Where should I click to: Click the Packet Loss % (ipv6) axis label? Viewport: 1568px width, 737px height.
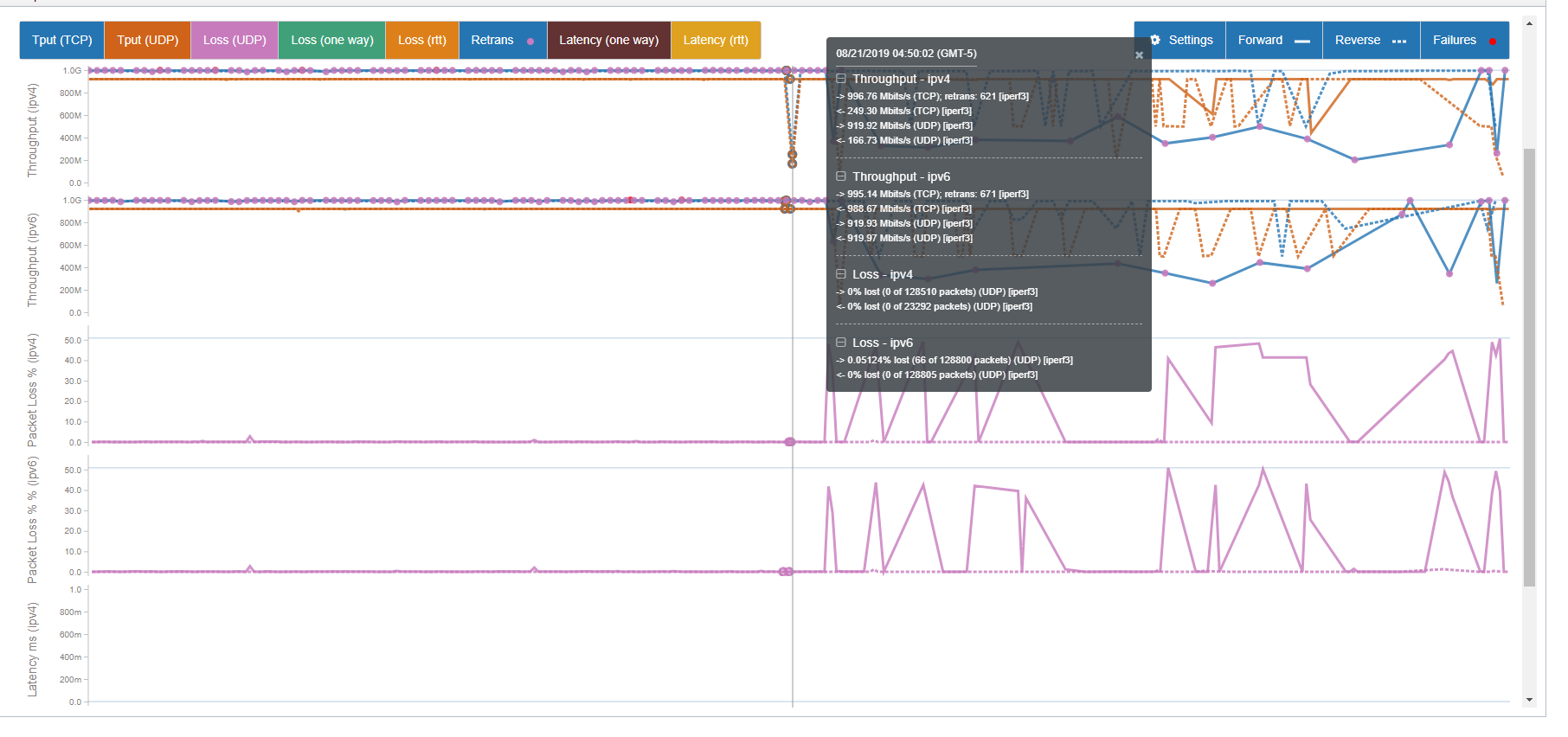tap(33, 520)
